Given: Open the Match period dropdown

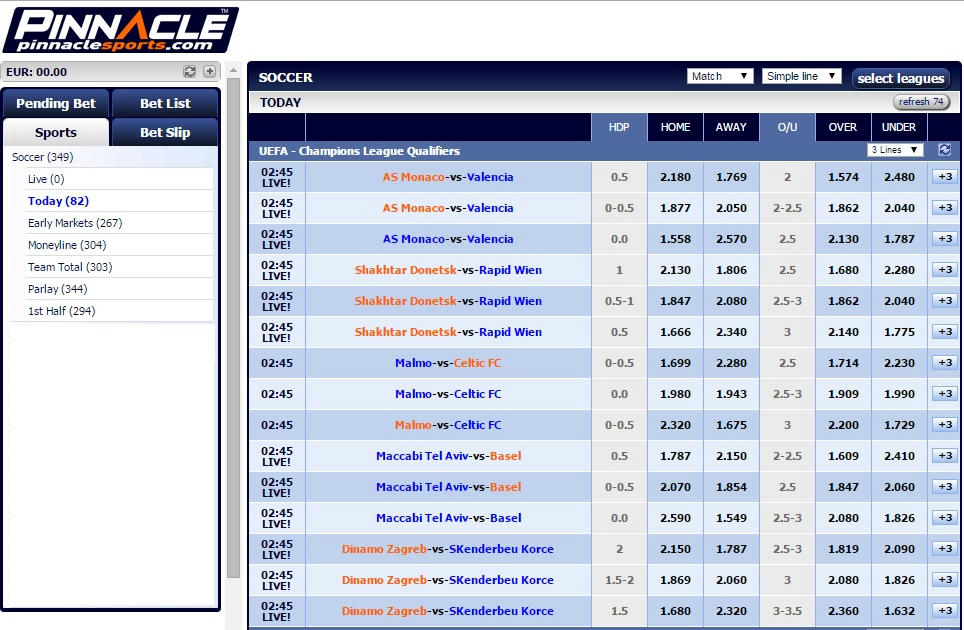Looking at the screenshot, I should pyautogui.click(x=720, y=76).
